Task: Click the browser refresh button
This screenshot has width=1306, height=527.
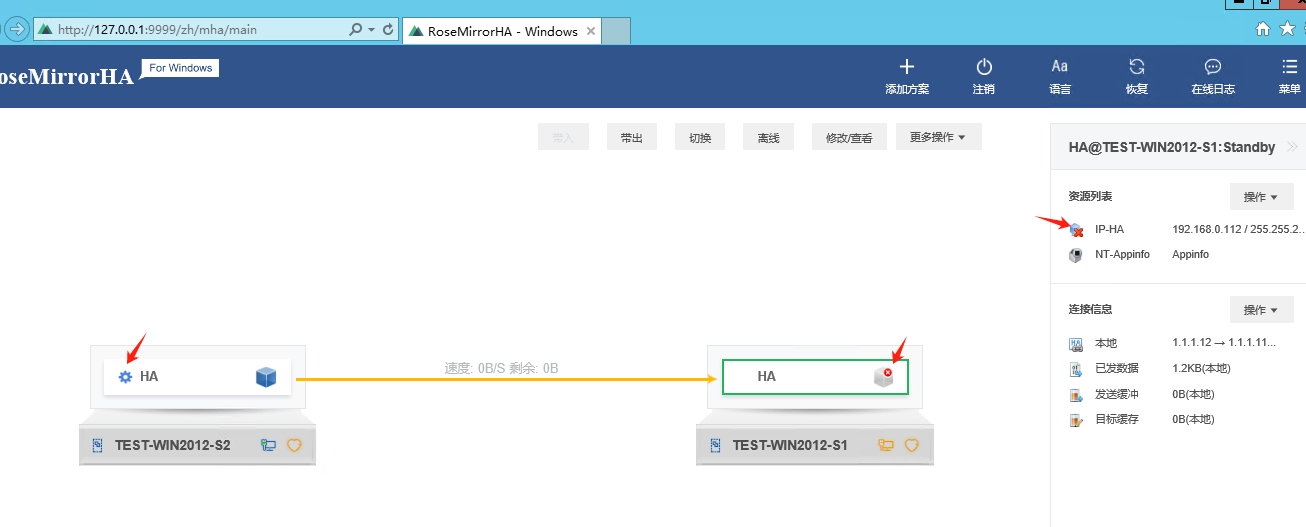Action: pyautogui.click(x=388, y=30)
